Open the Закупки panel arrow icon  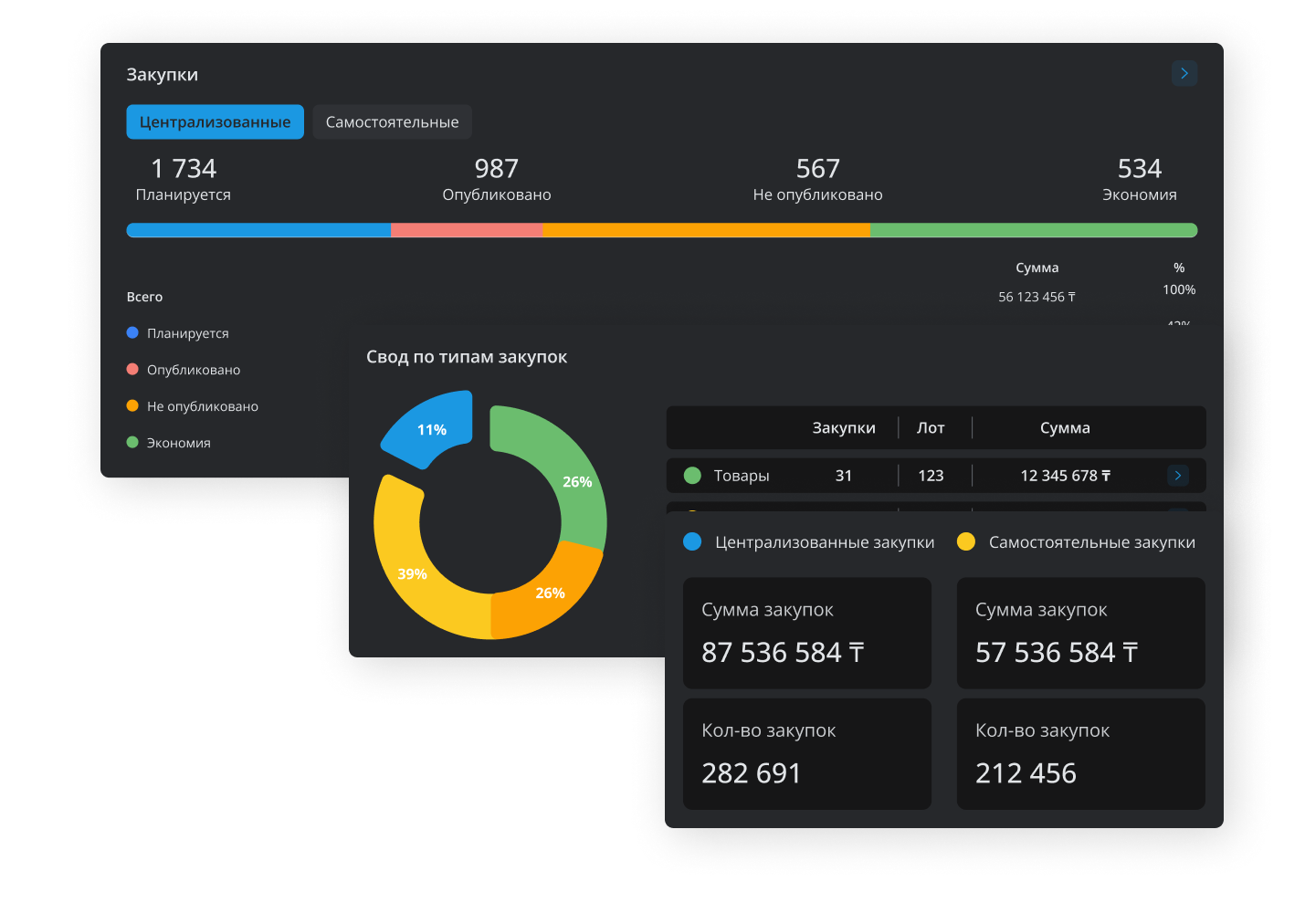click(x=1184, y=73)
